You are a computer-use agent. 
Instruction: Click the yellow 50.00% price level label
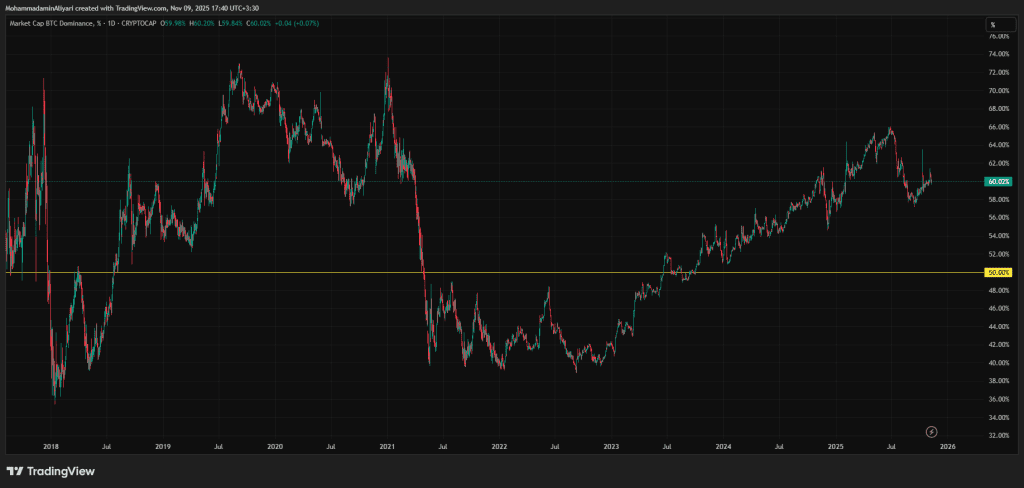997,272
